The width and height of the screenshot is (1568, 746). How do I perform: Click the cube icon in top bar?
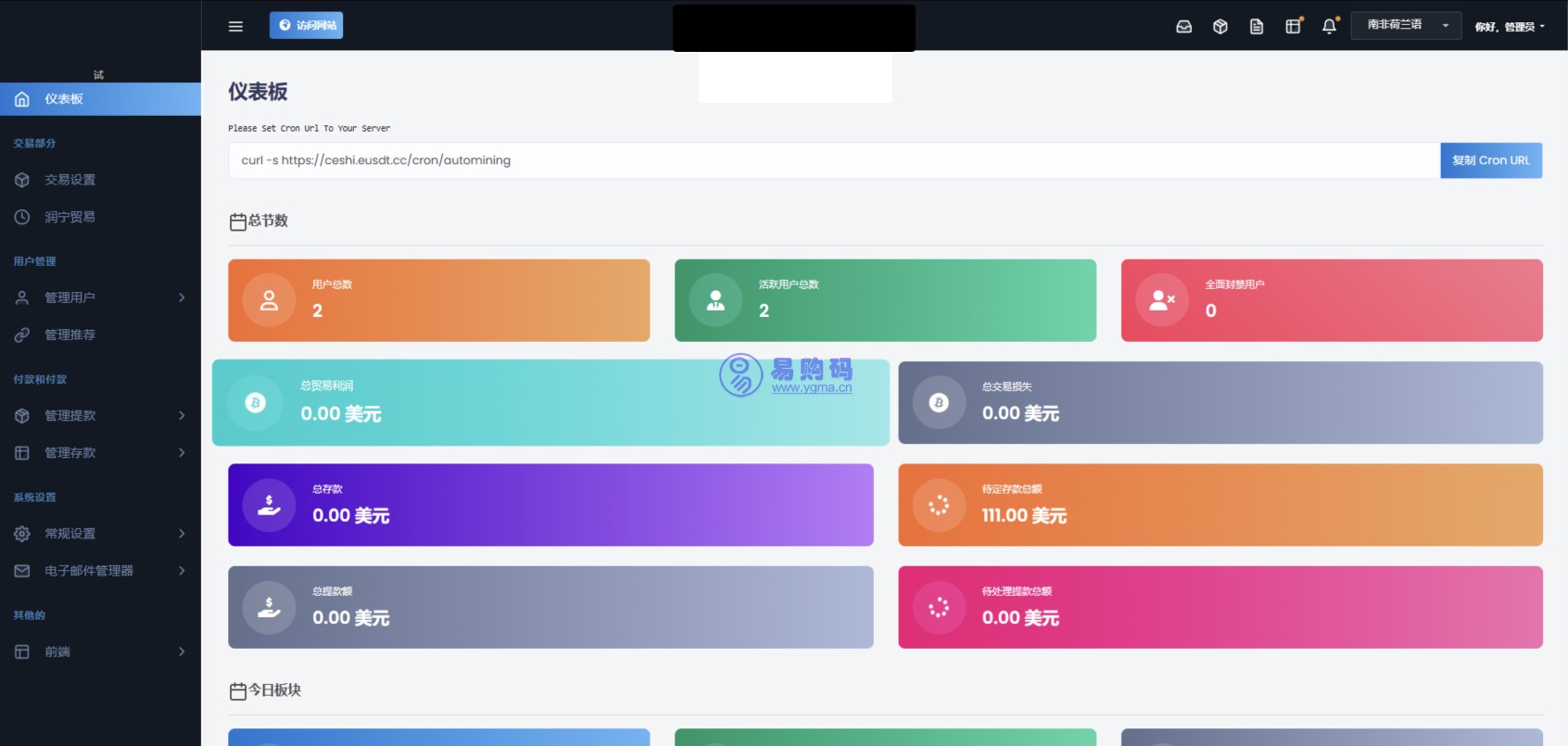tap(1220, 27)
